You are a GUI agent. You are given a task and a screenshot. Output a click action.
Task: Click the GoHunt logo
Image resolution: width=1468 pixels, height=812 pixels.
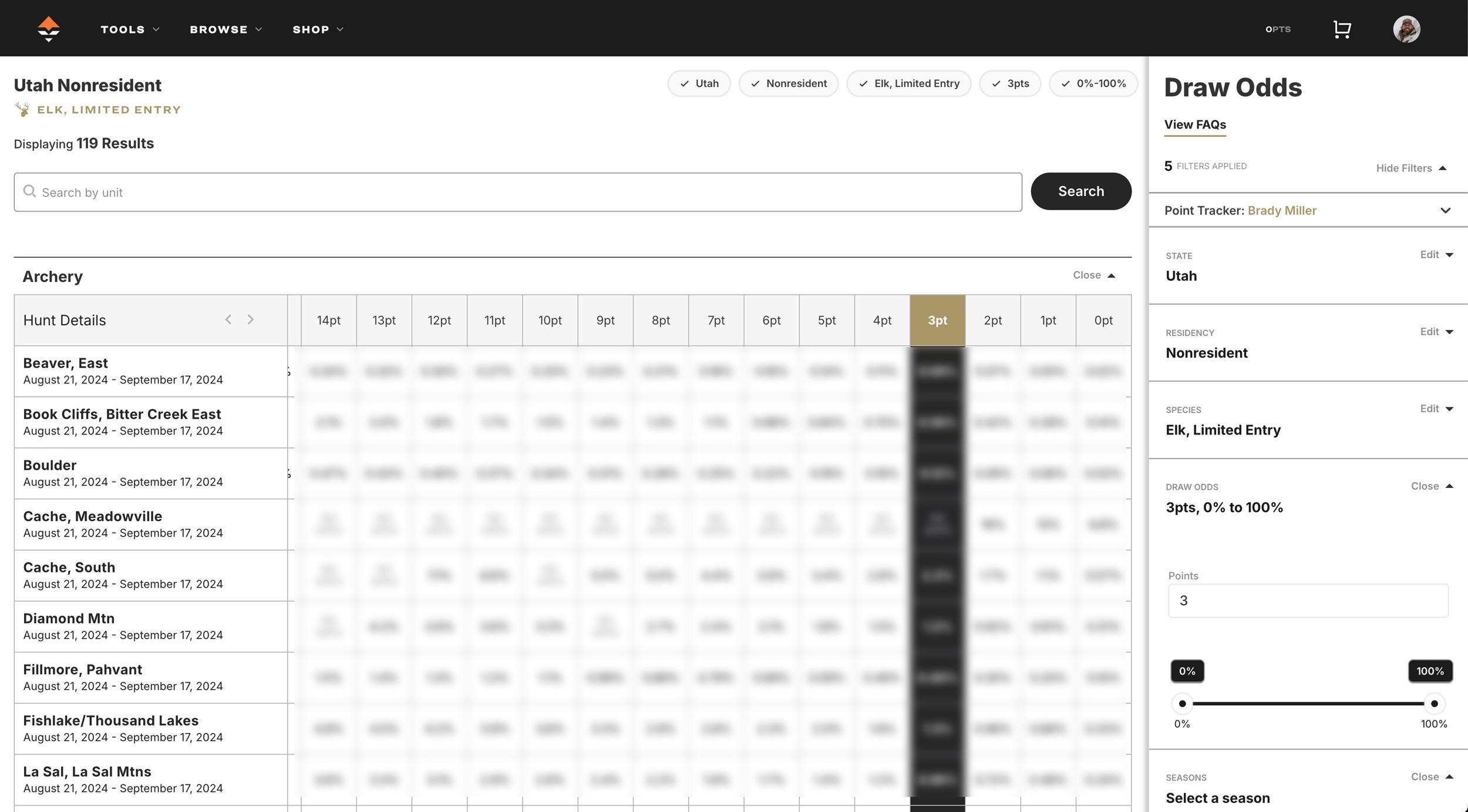point(49,28)
